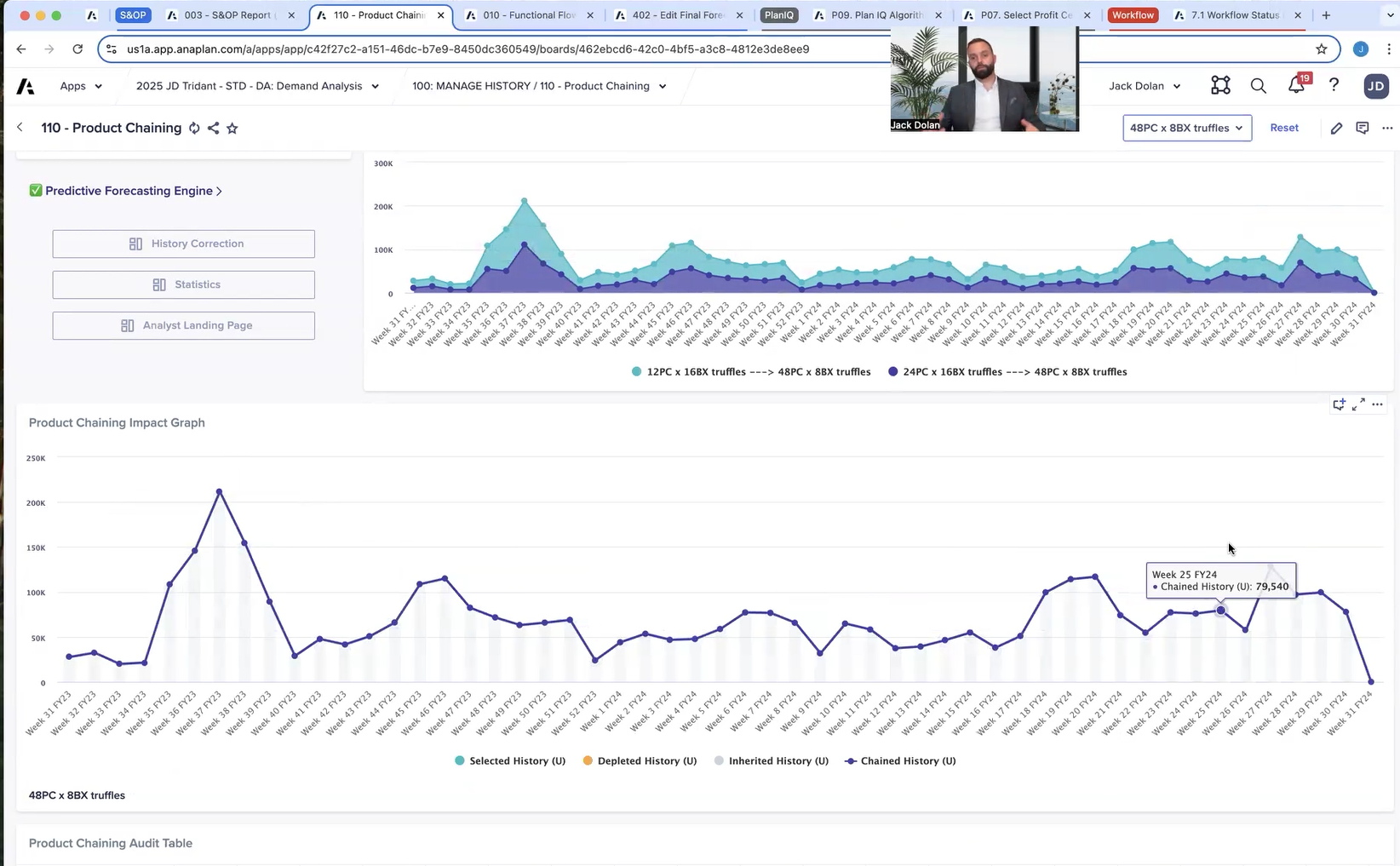This screenshot has height=866, width=1400.
Task: Open the Anaplan search magnifier
Action: (x=1258, y=85)
